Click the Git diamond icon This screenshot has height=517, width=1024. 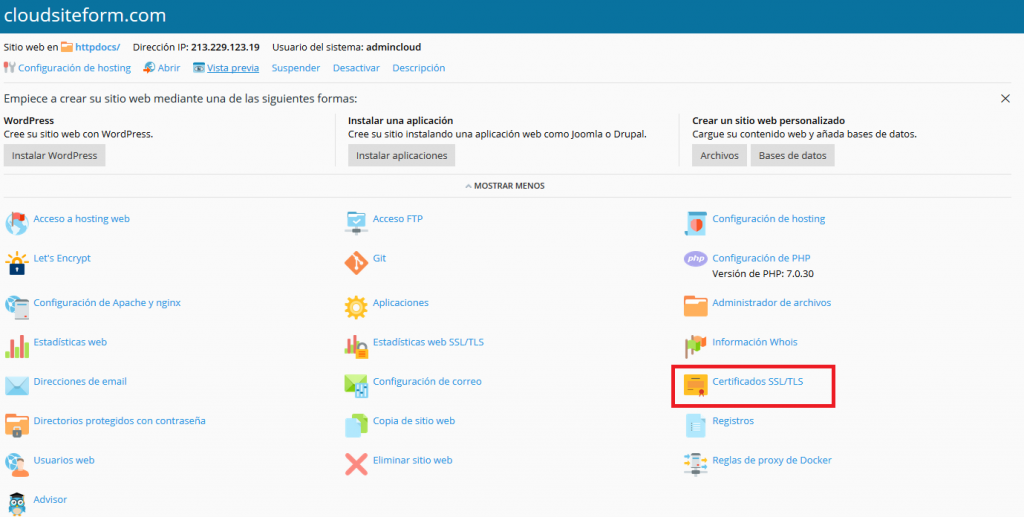(x=356, y=263)
